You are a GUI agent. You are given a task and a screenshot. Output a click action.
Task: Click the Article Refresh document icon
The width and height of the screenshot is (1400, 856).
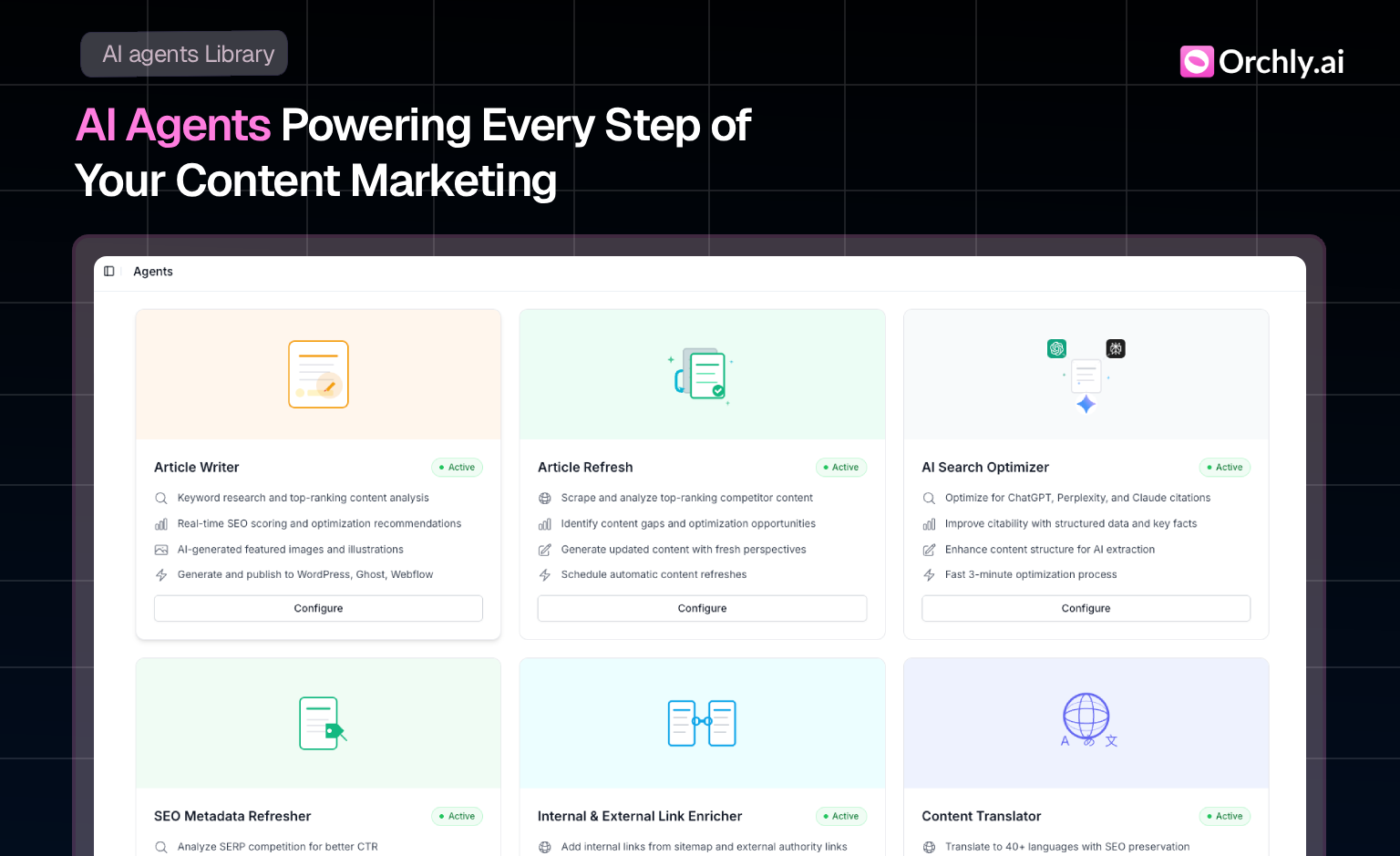(x=702, y=376)
